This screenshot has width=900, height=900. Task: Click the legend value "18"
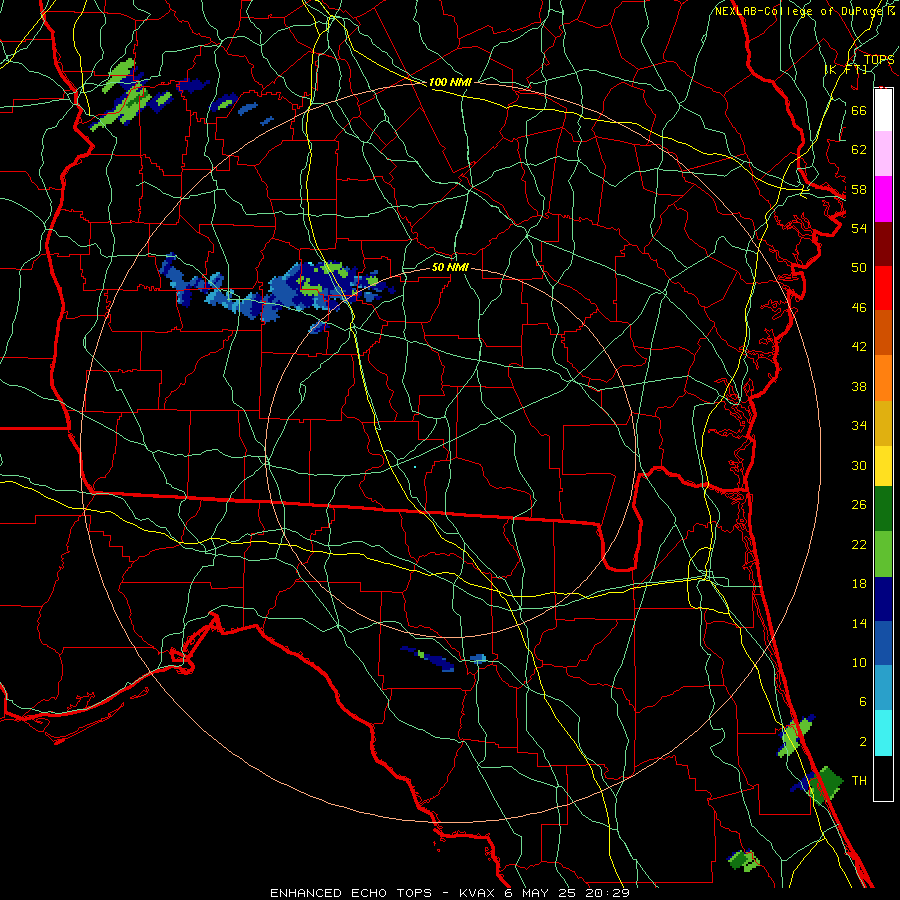pos(859,584)
